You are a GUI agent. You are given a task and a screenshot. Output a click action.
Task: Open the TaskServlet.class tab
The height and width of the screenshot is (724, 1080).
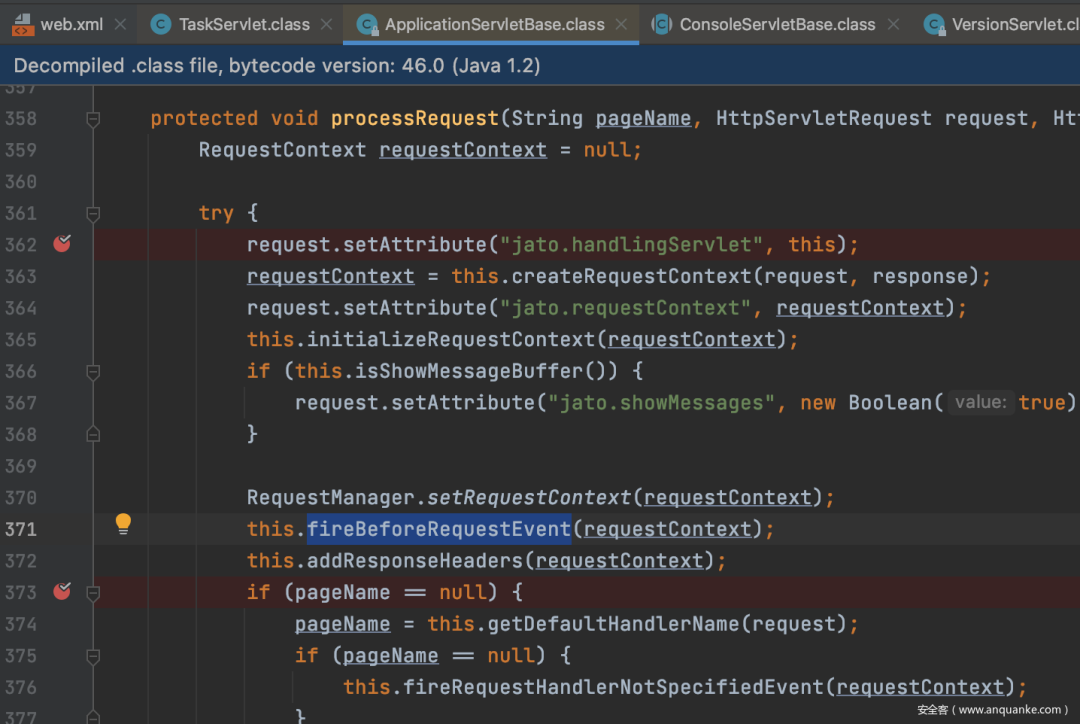(x=244, y=25)
